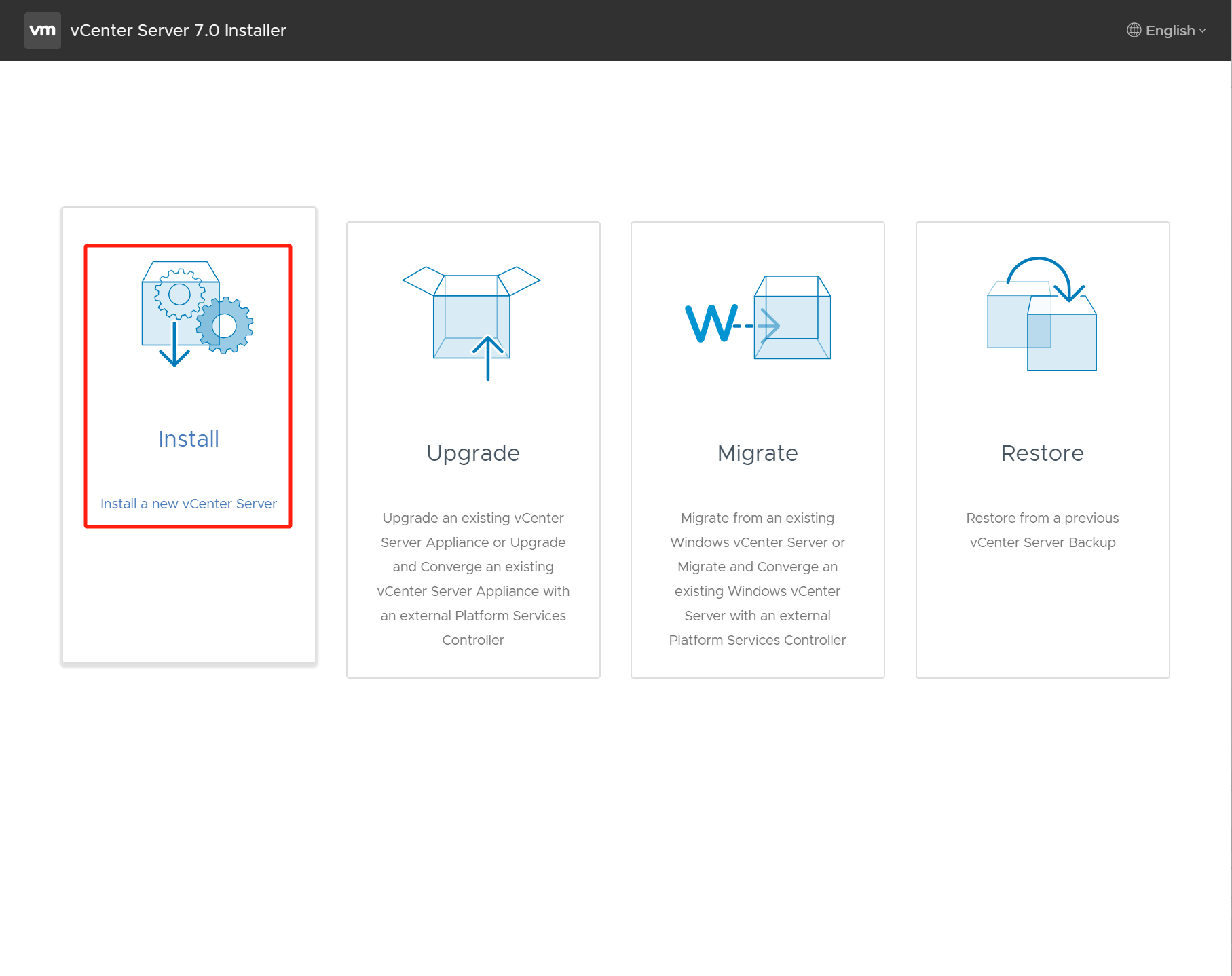
Task: Click the Upgrade open box icon
Action: coord(471,323)
